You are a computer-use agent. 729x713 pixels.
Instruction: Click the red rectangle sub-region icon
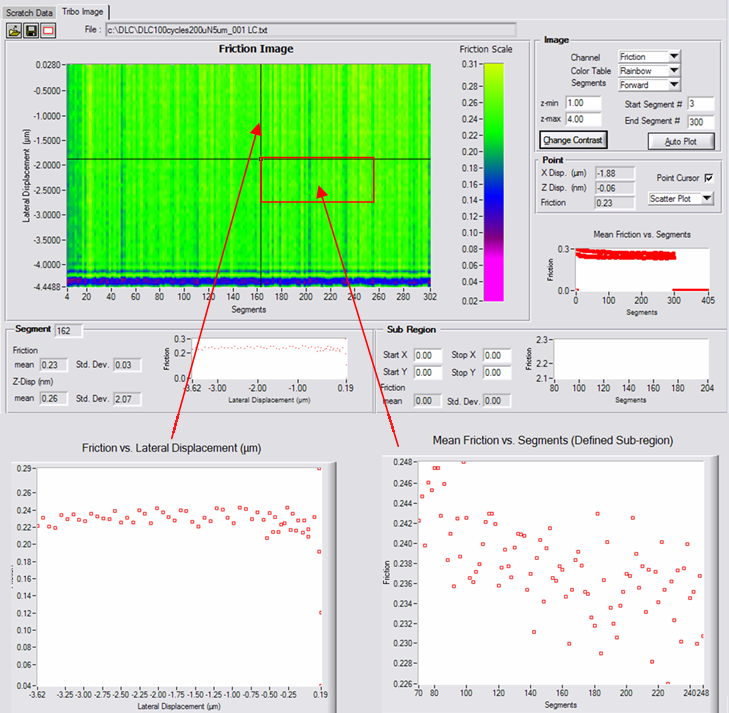coord(48,30)
